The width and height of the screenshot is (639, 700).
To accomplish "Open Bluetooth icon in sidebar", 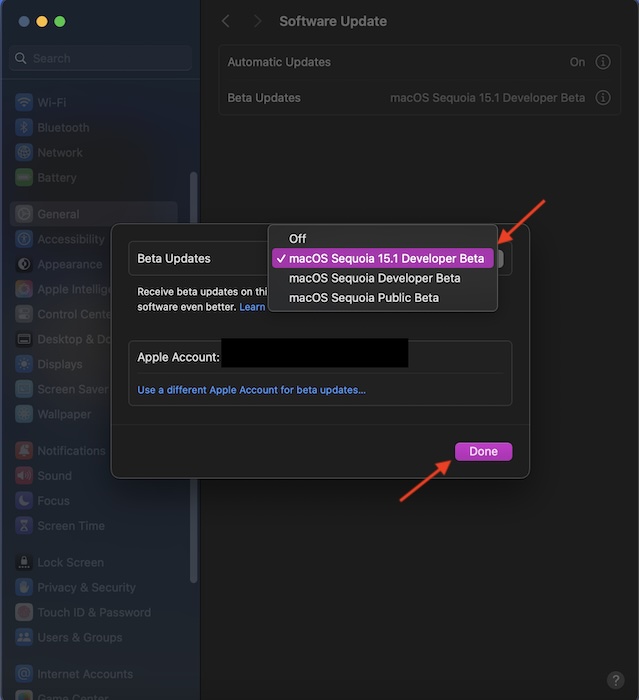I will 24,127.
